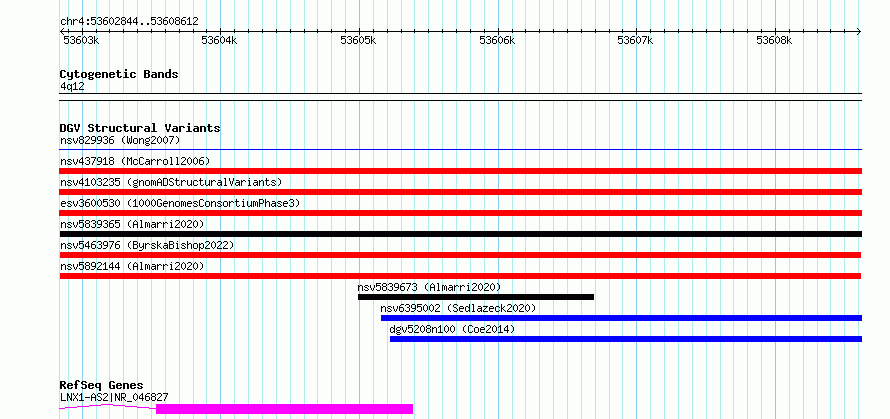Click the 53607k ruler tick label

coord(635,40)
